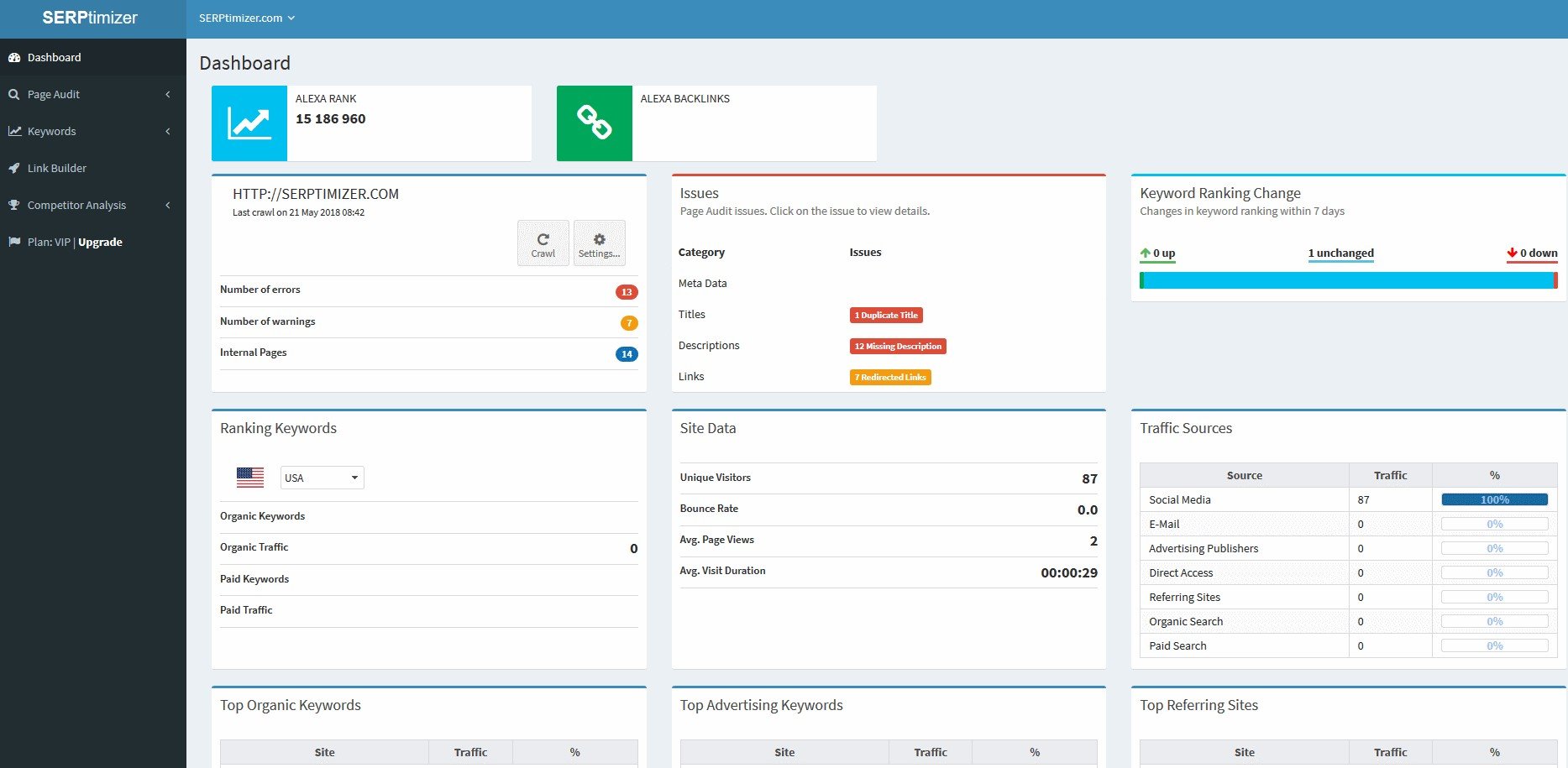Click the Dashboard gauge icon in sidebar
The height and width of the screenshot is (768, 1568).
[x=14, y=58]
